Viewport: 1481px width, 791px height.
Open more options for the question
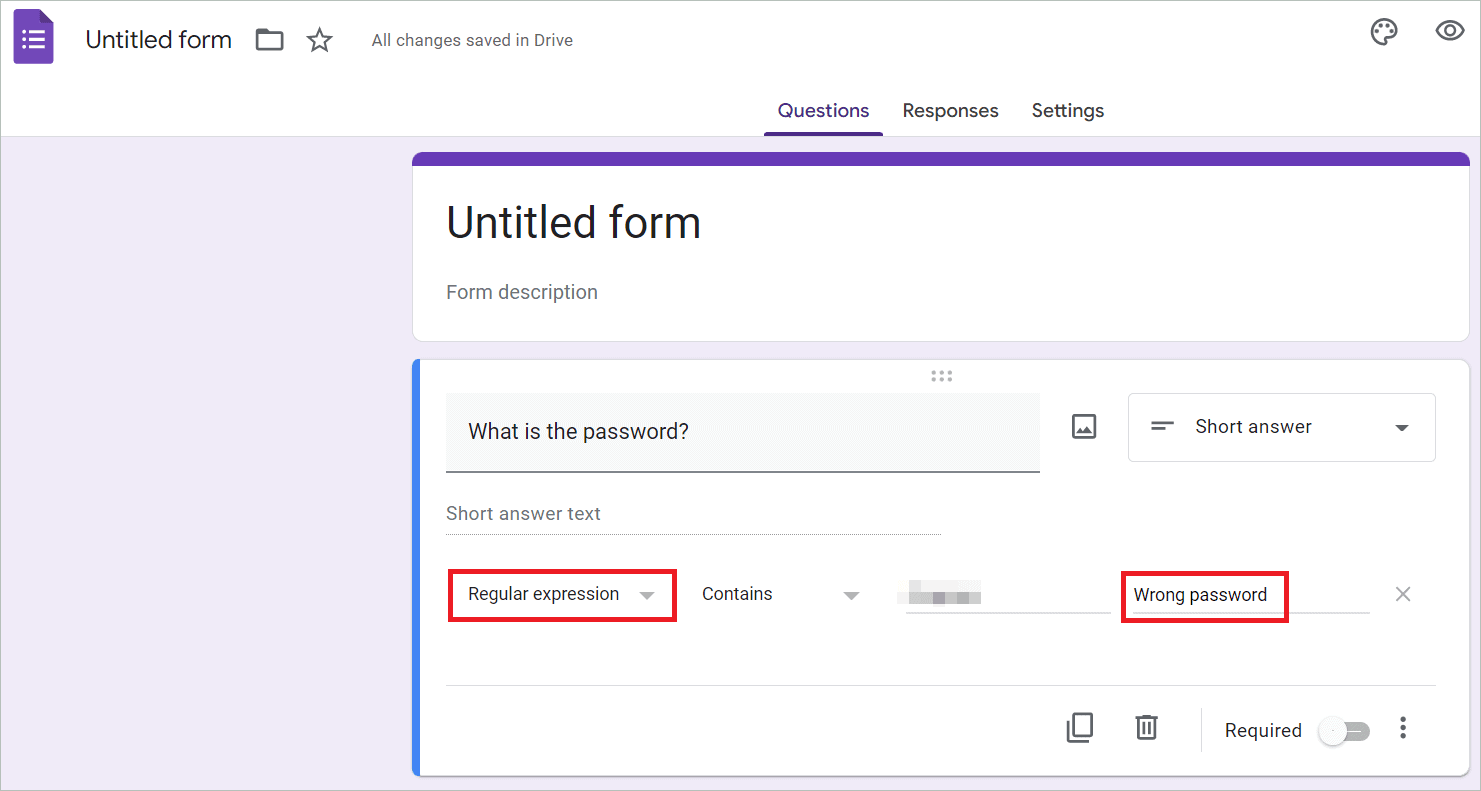[x=1403, y=728]
